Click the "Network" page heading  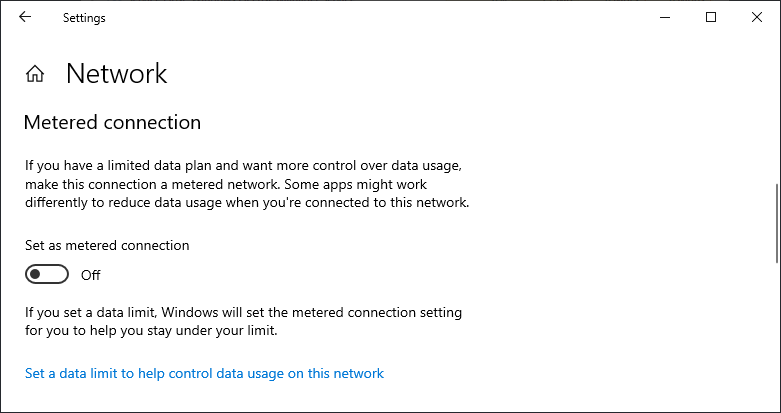click(x=116, y=74)
